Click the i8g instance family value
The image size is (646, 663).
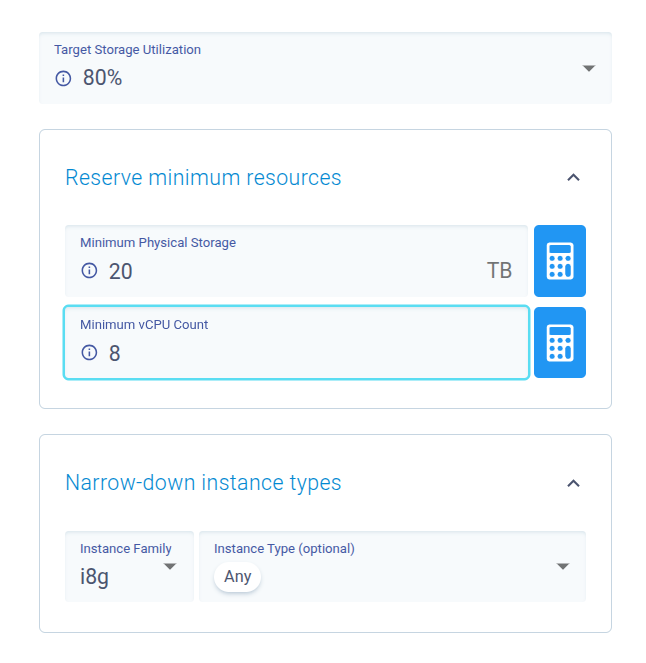click(x=100, y=577)
